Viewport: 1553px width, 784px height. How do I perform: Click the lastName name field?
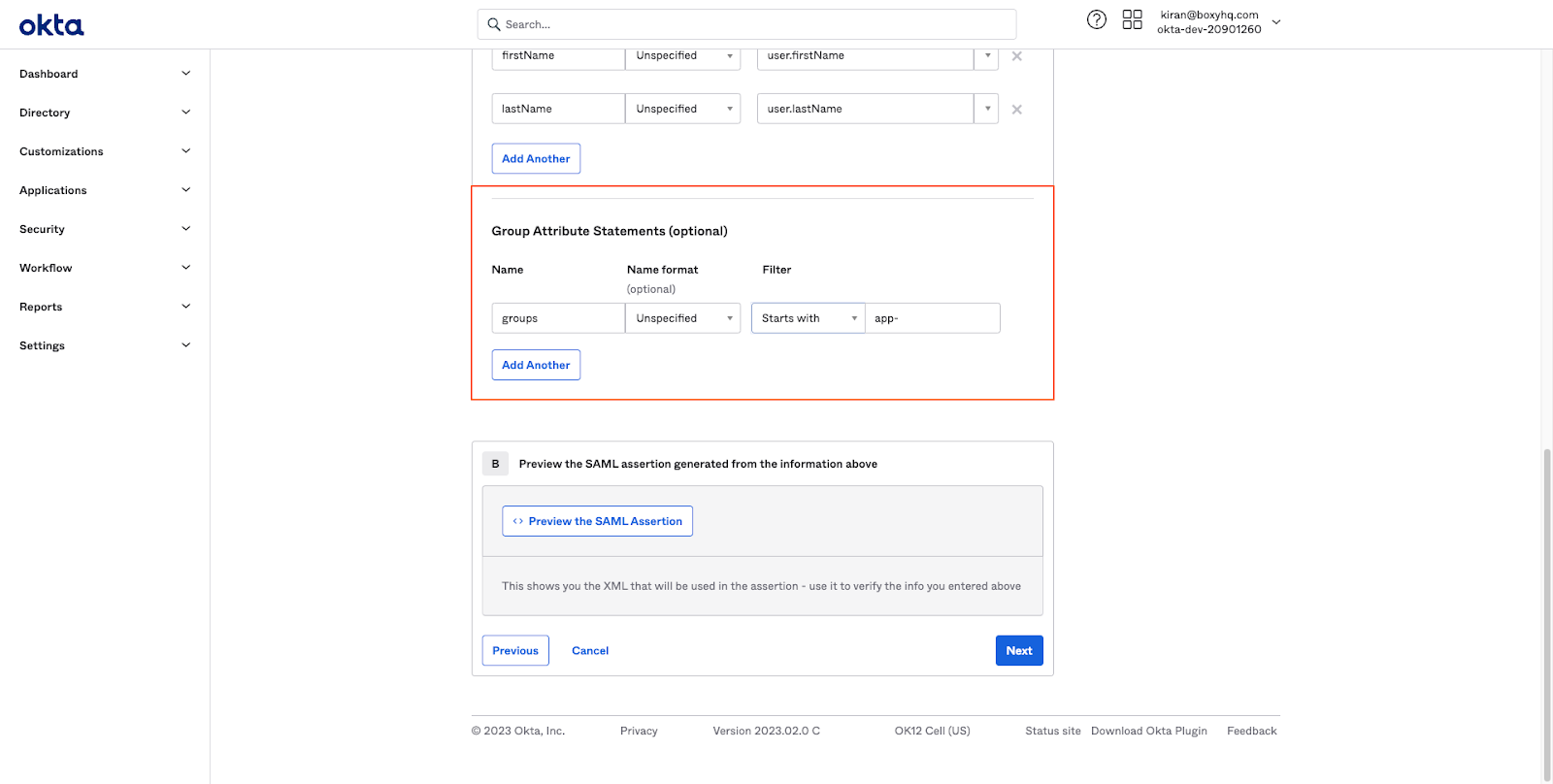pyautogui.click(x=558, y=109)
